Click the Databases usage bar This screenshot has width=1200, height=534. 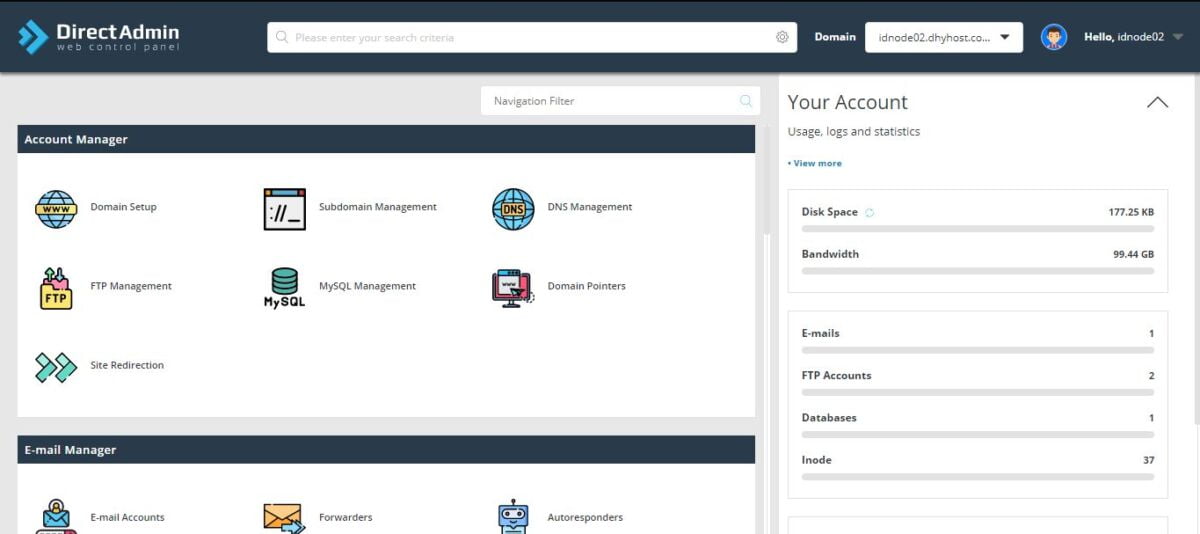pos(978,434)
